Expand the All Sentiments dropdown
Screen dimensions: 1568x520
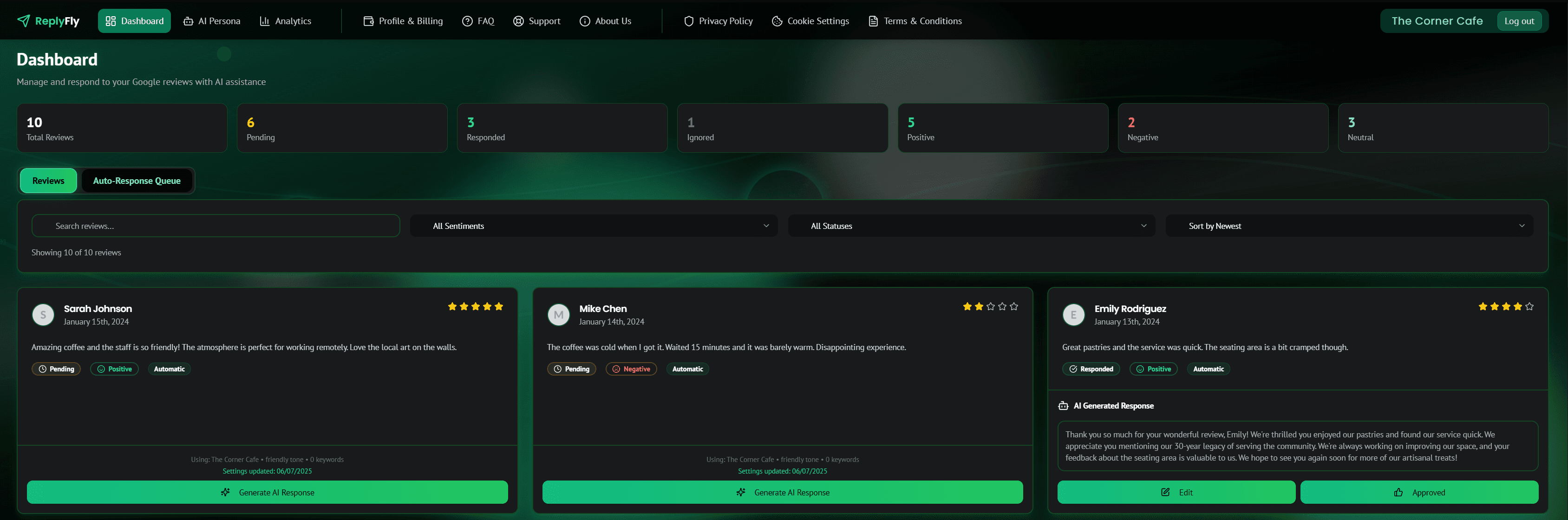594,226
